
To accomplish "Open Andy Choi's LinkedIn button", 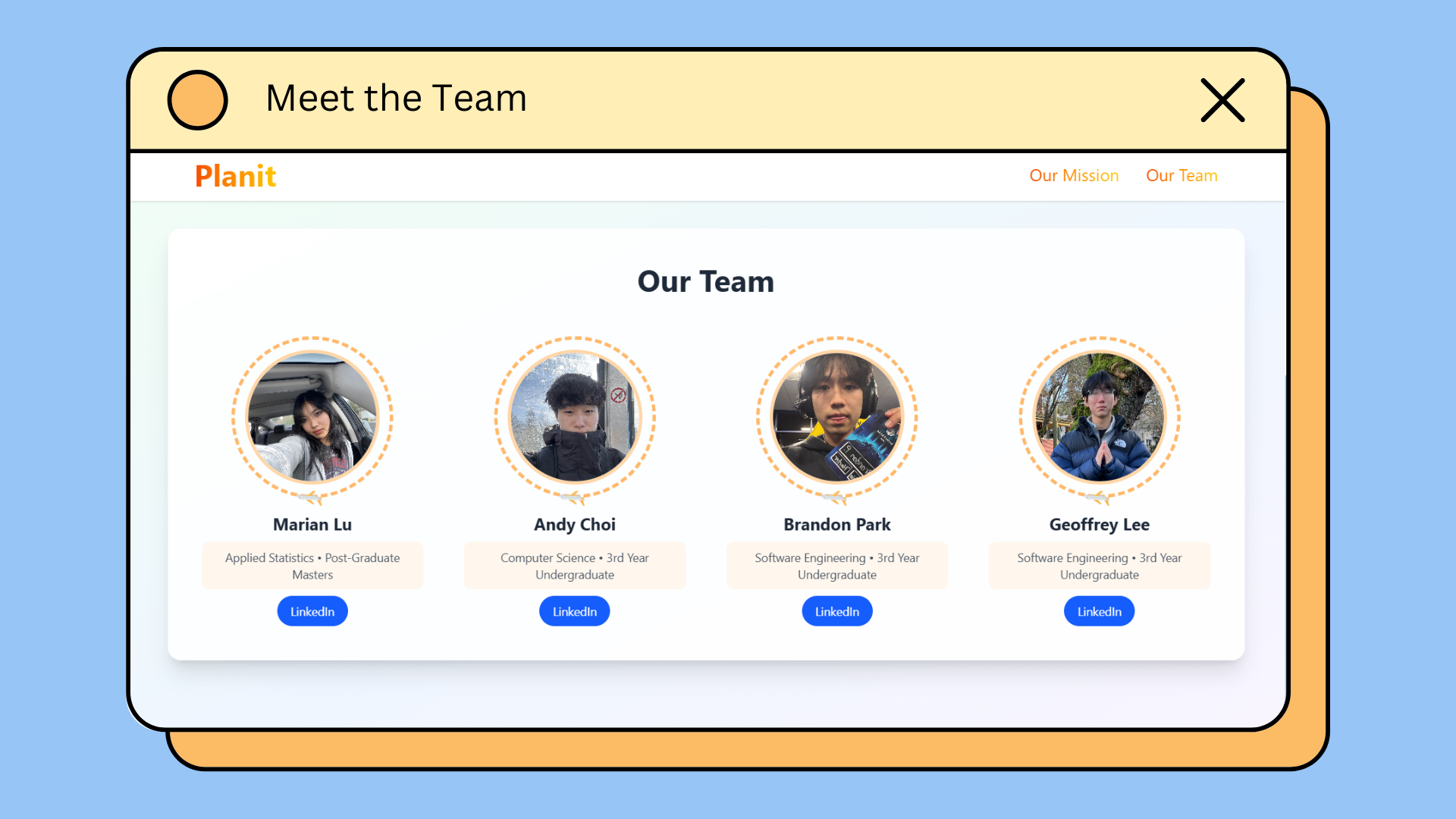I will pos(575,611).
